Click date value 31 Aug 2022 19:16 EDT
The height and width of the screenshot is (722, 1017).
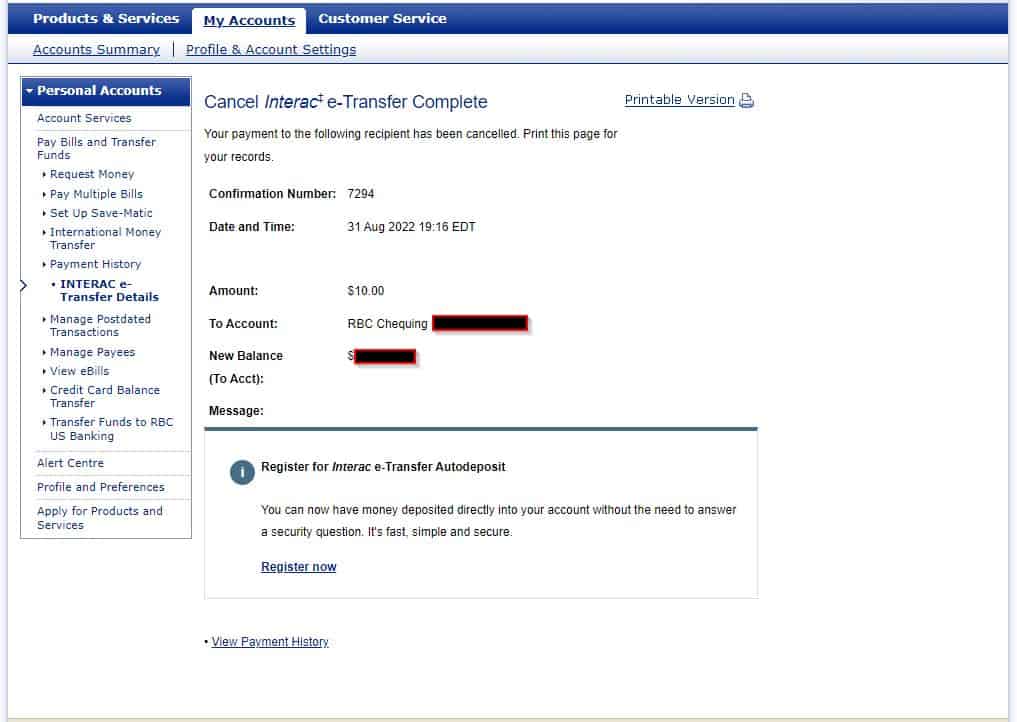[411, 227]
